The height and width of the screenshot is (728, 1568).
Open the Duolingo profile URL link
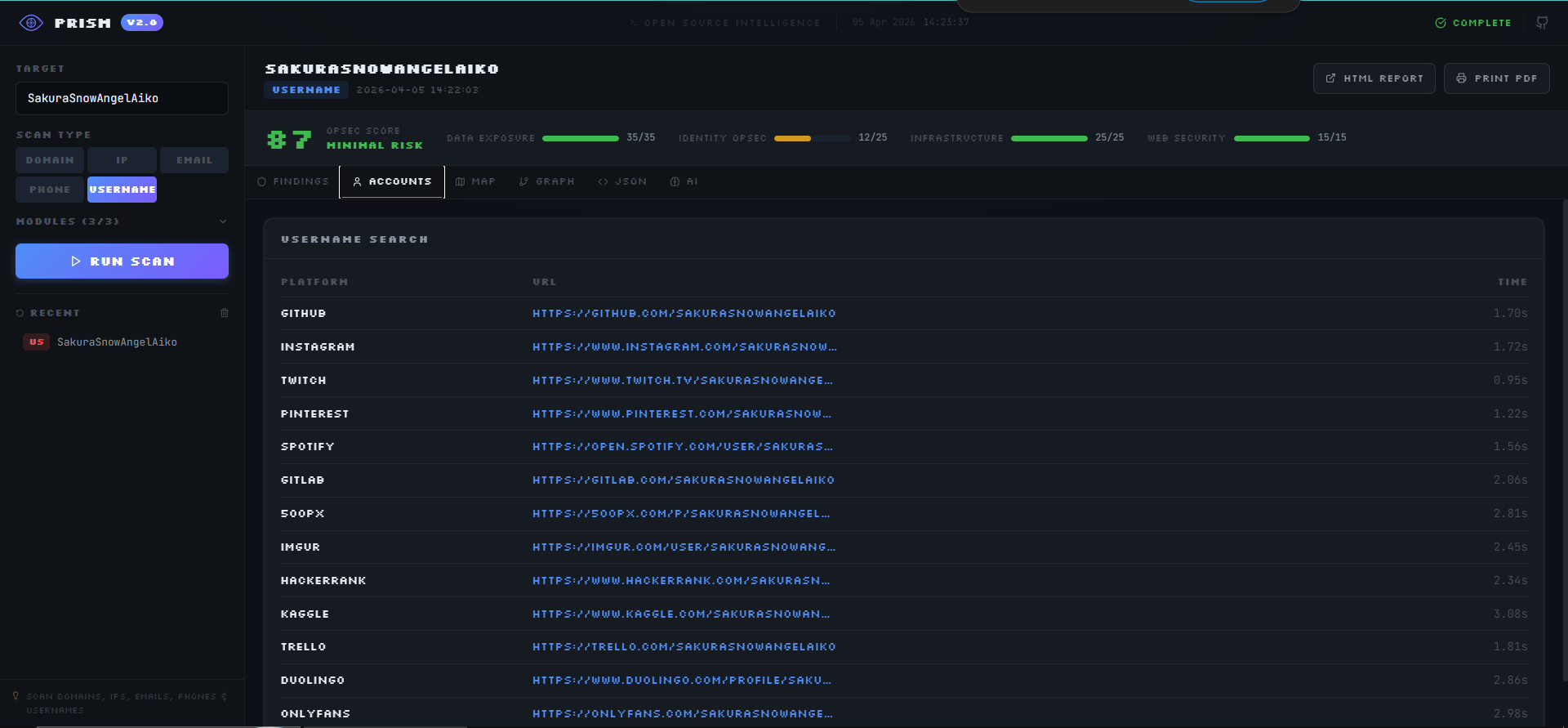coord(682,681)
